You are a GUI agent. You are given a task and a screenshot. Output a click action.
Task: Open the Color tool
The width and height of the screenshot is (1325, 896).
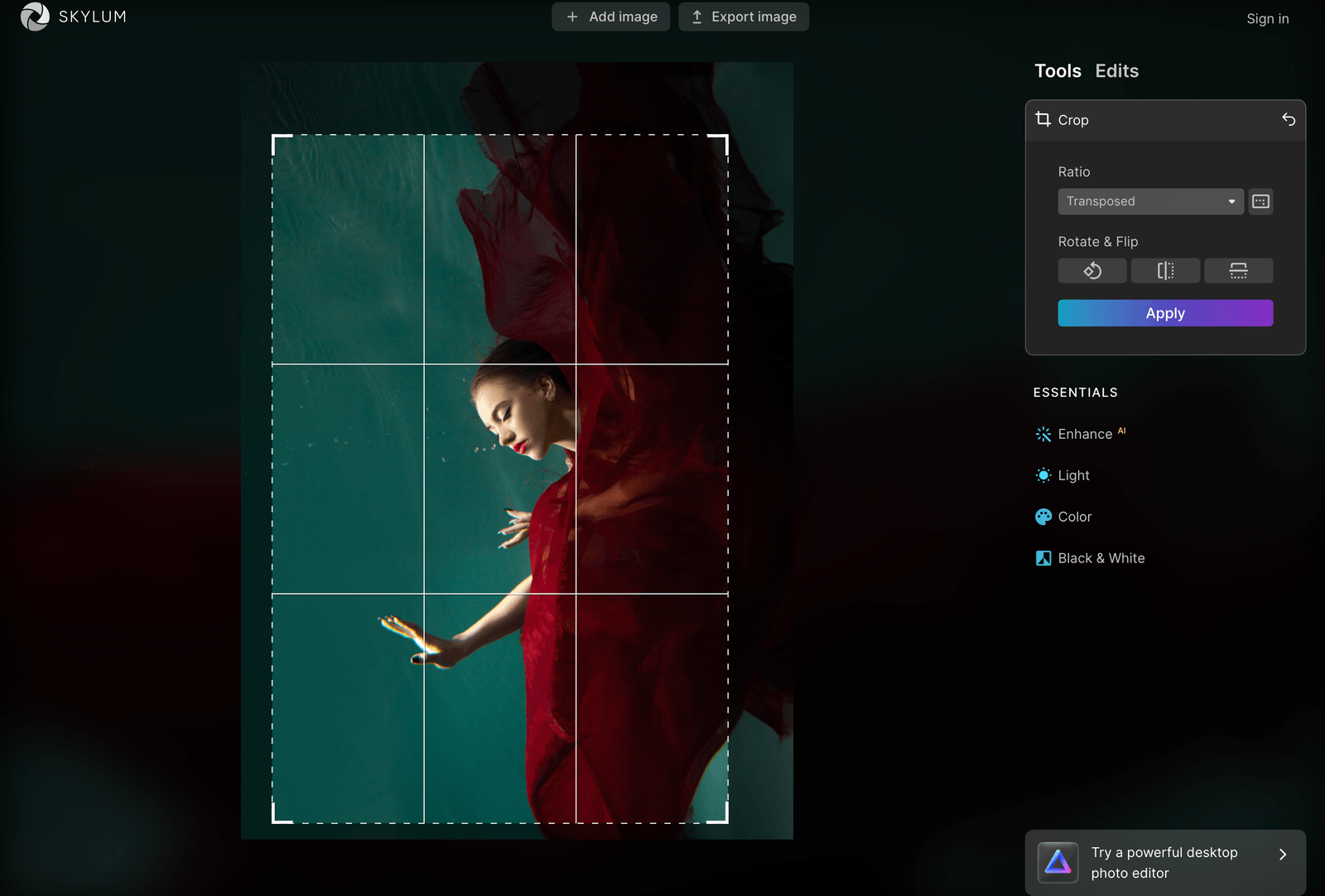[1075, 516]
